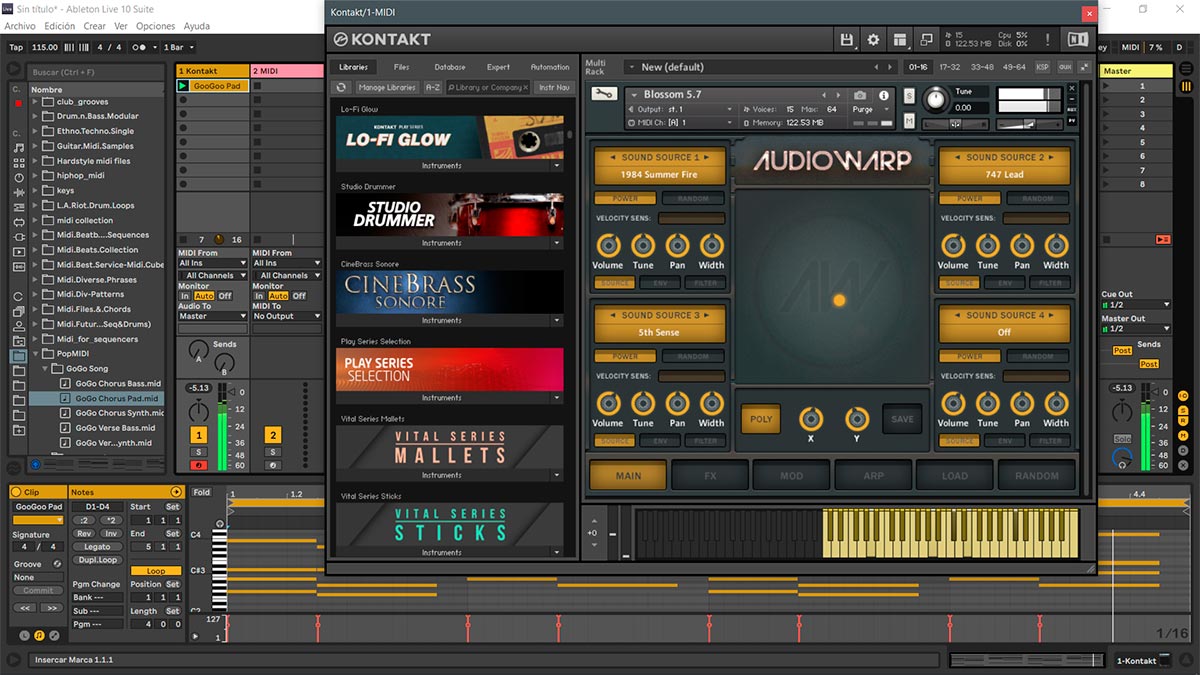Solo the Blossom instrument with S button
The width and height of the screenshot is (1200, 675).
coord(909,95)
